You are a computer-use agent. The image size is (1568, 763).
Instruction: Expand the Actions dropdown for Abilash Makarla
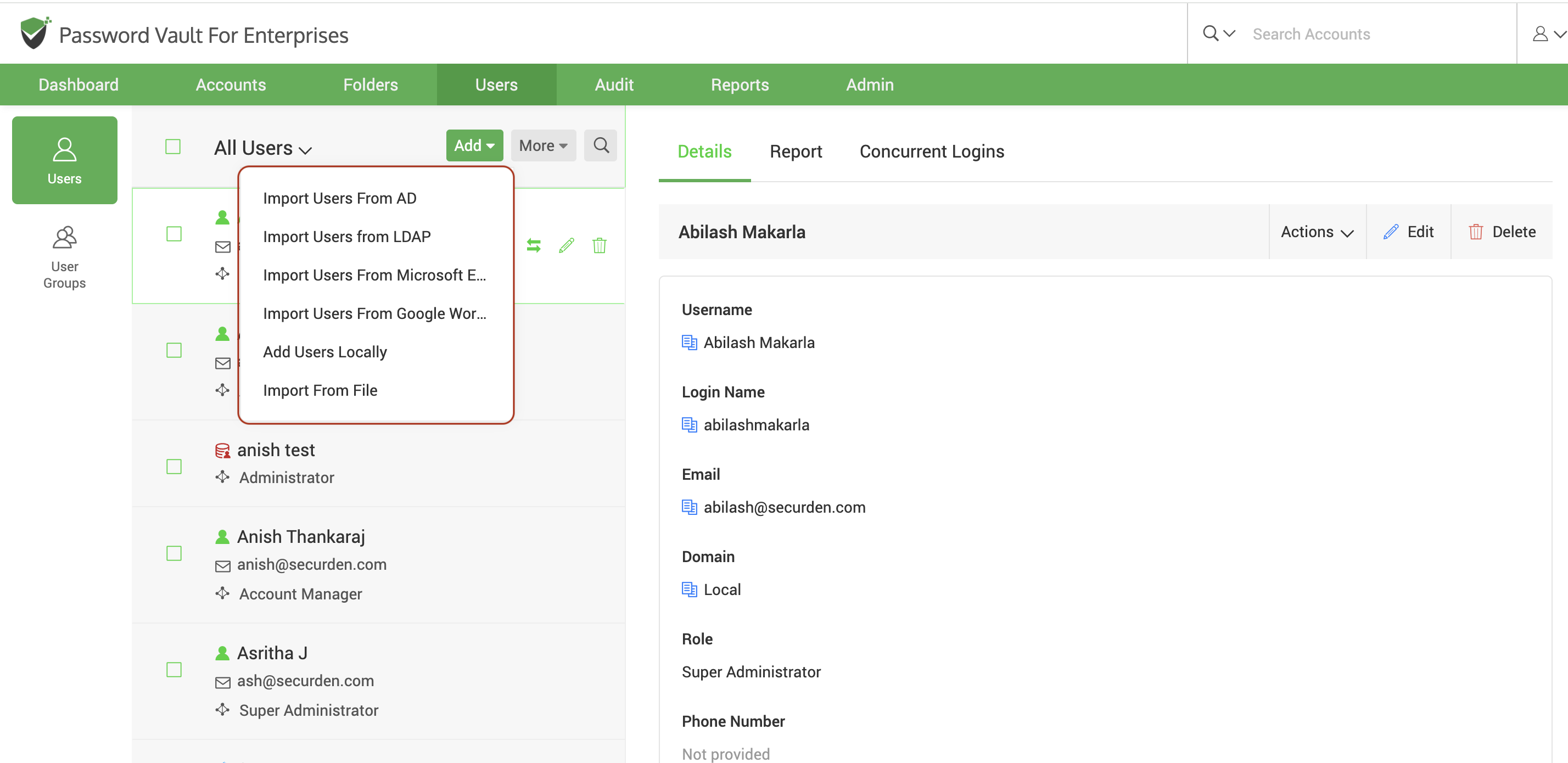pyautogui.click(x=1317, y=232)
